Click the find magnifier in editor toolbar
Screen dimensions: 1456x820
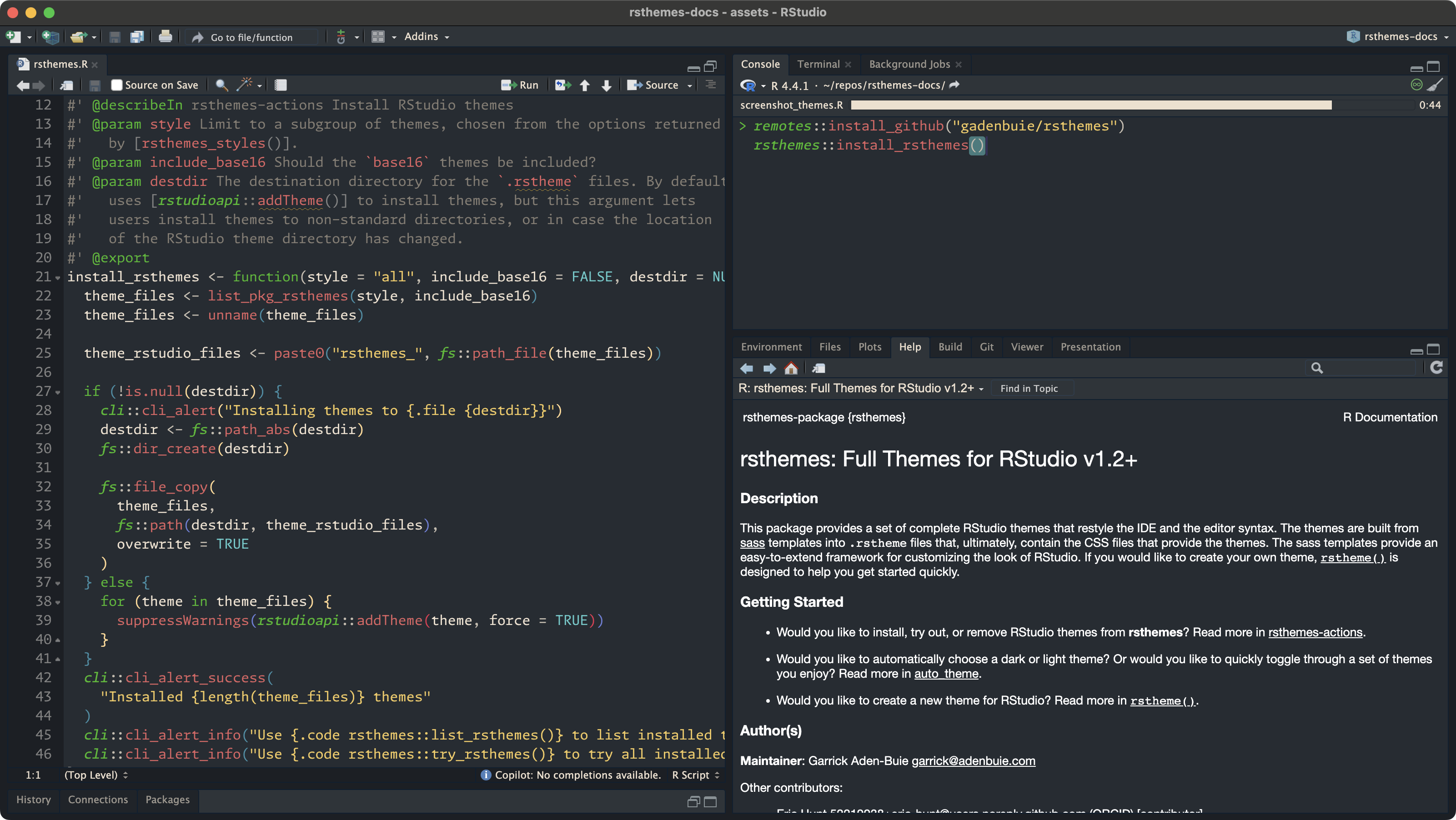tap(221, 85)
